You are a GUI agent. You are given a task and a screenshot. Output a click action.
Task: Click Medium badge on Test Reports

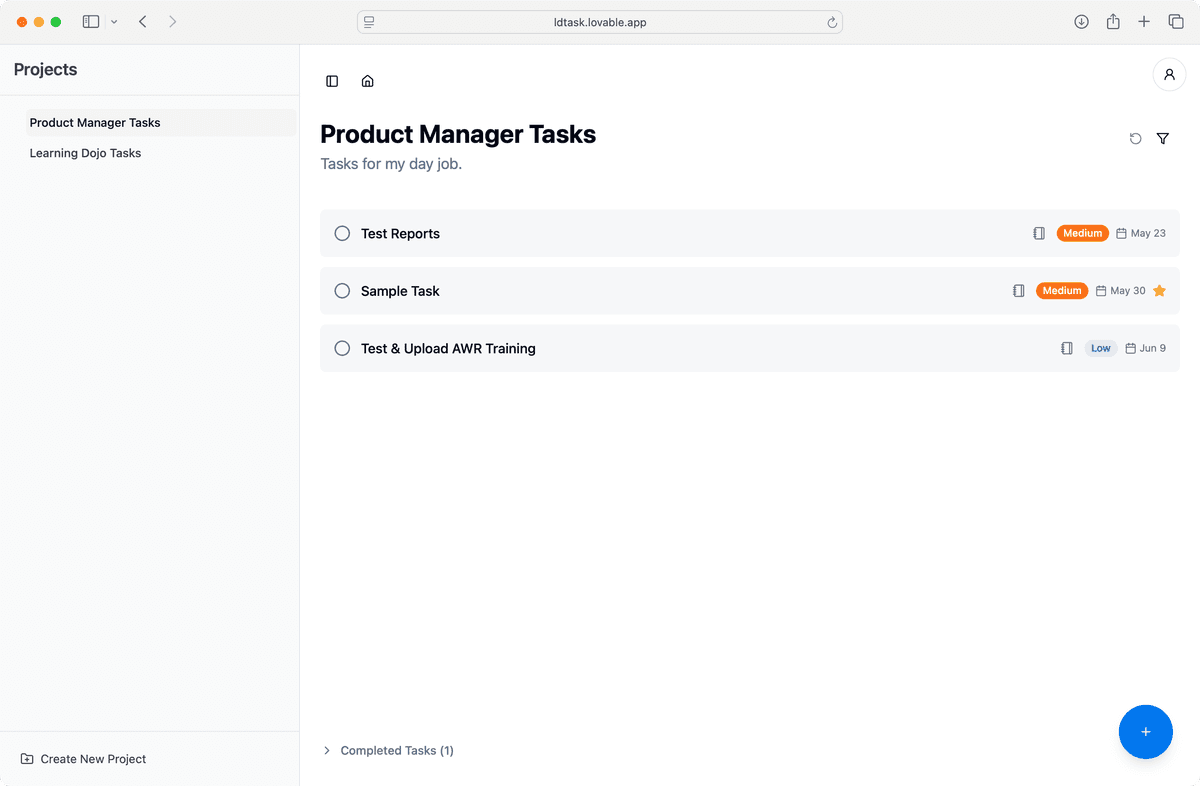coord(1082,233)
